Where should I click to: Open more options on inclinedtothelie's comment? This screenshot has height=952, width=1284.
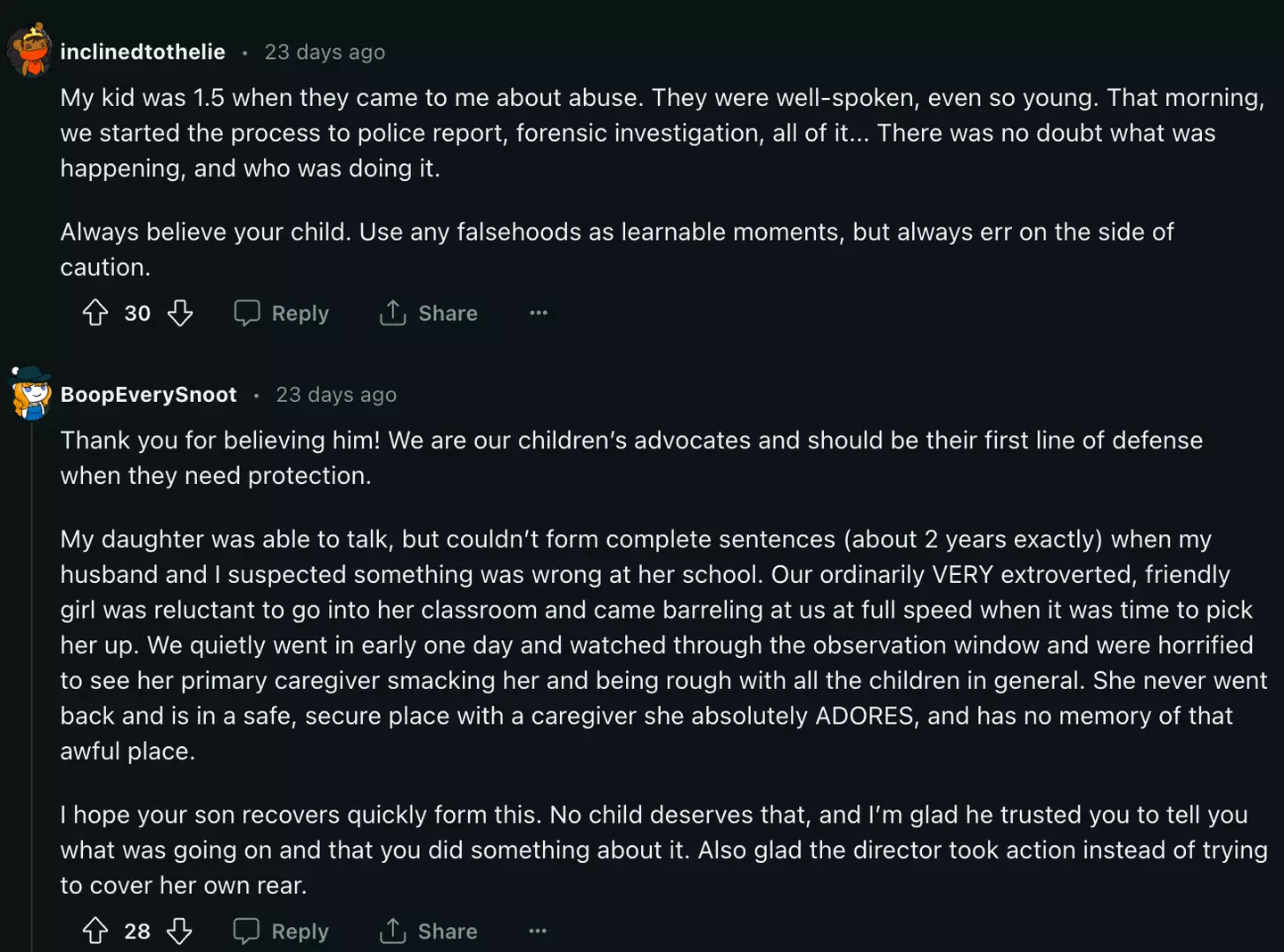tap(539, 313)
